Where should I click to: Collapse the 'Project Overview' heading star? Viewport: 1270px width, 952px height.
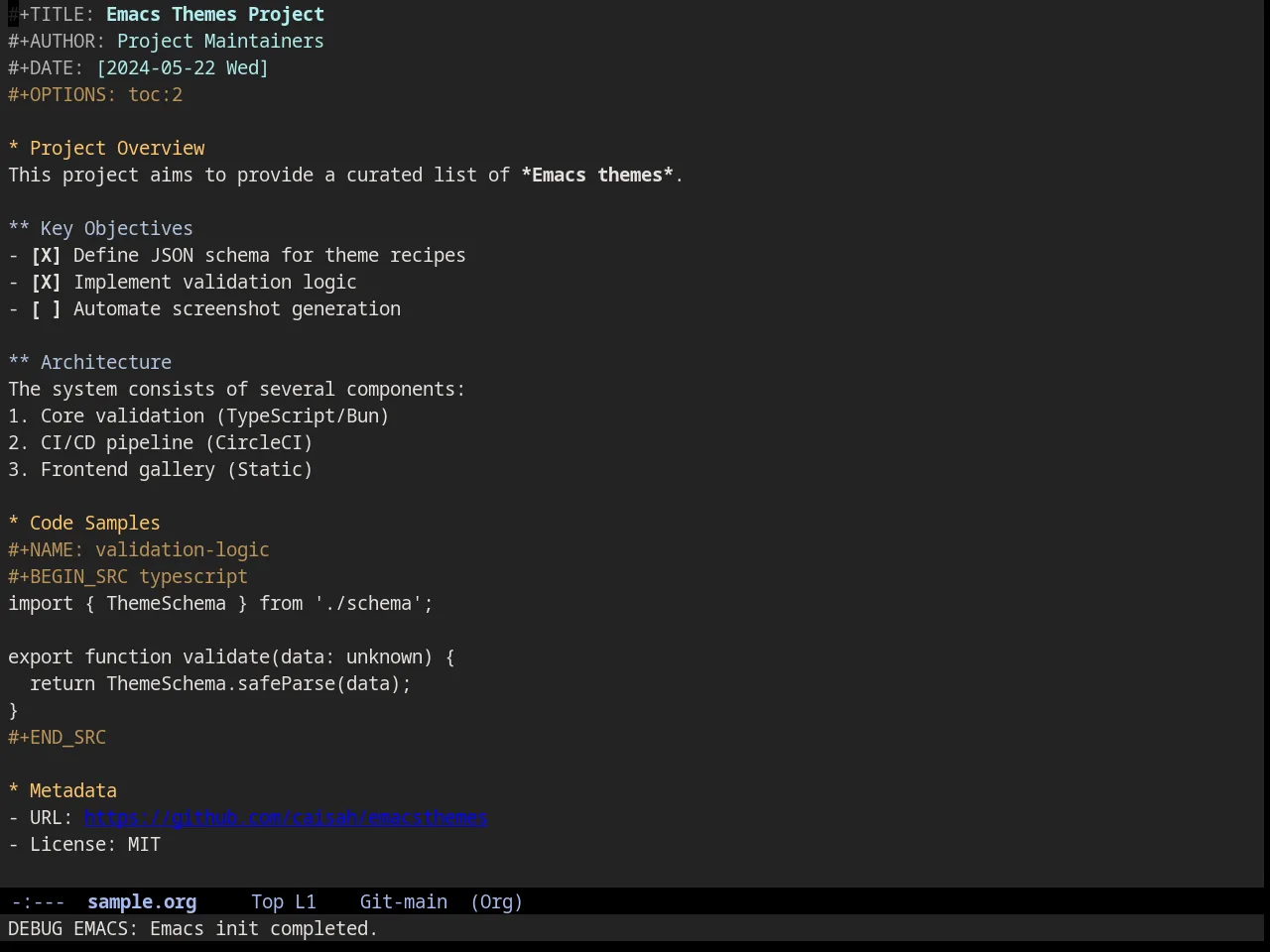tap(14, 149)
